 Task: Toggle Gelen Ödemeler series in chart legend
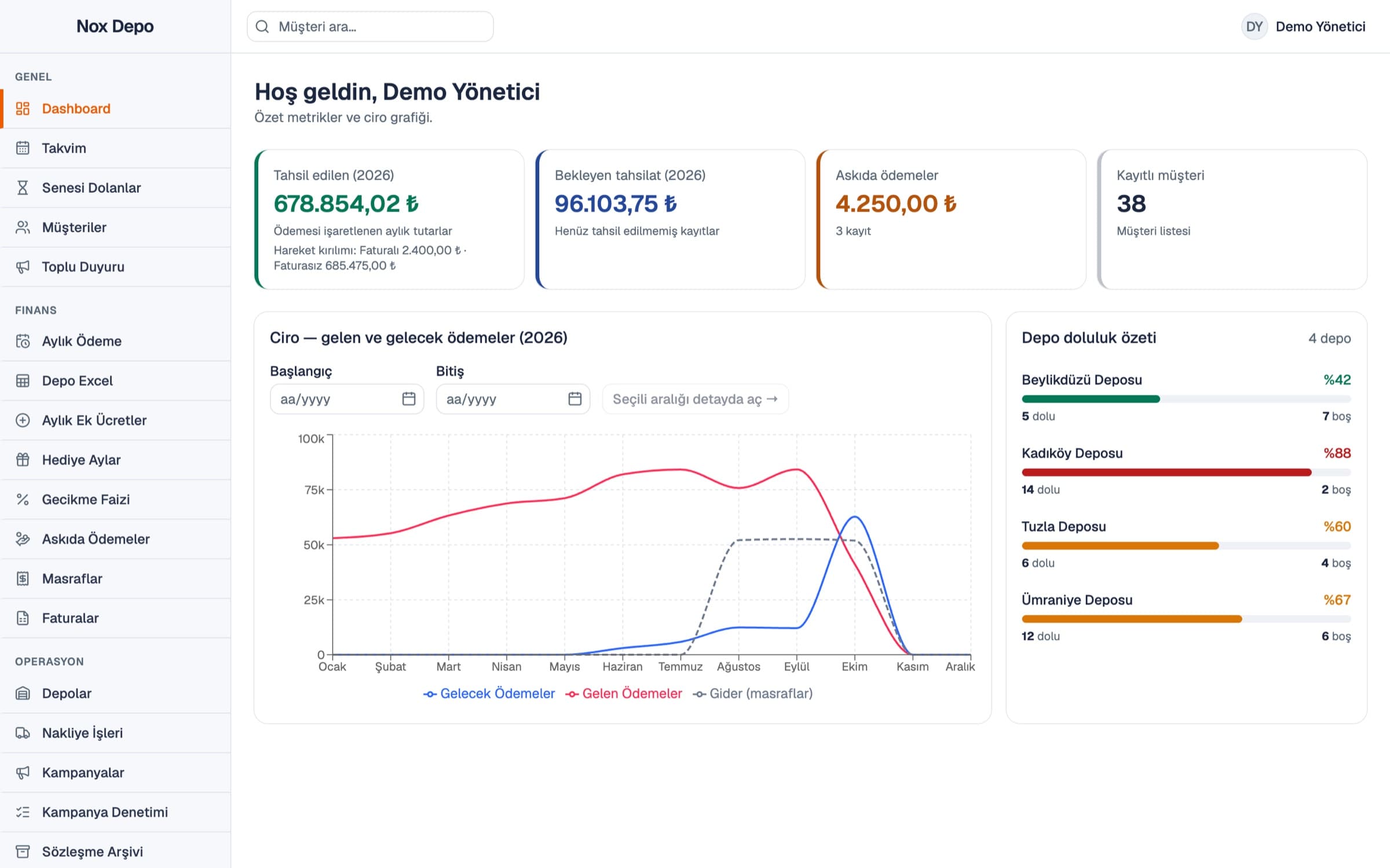(624, 693)
